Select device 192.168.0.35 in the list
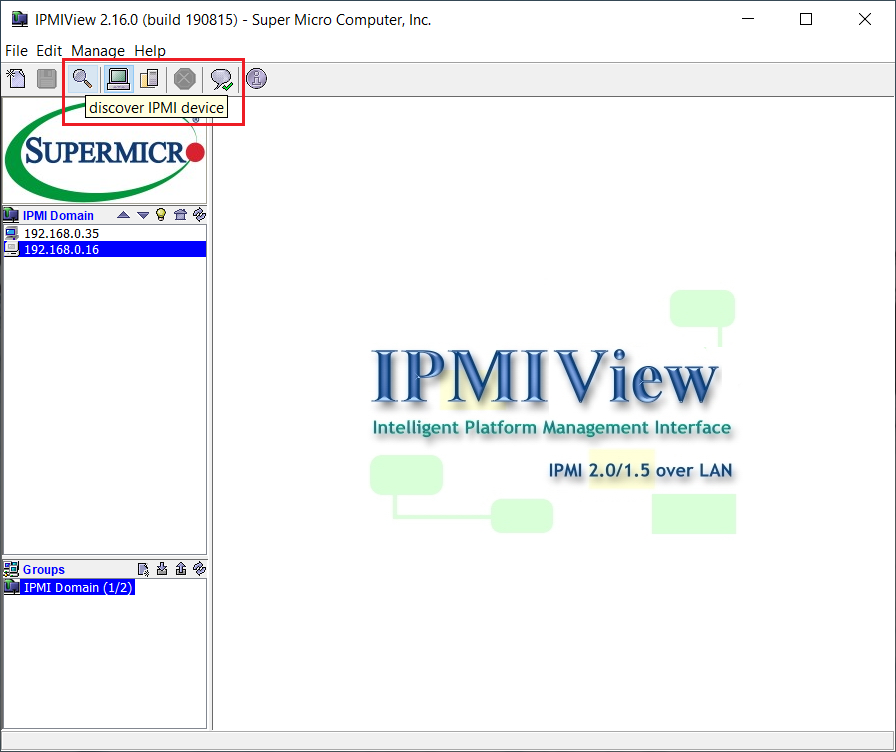The image size is (896, 752). click(105, 233)
